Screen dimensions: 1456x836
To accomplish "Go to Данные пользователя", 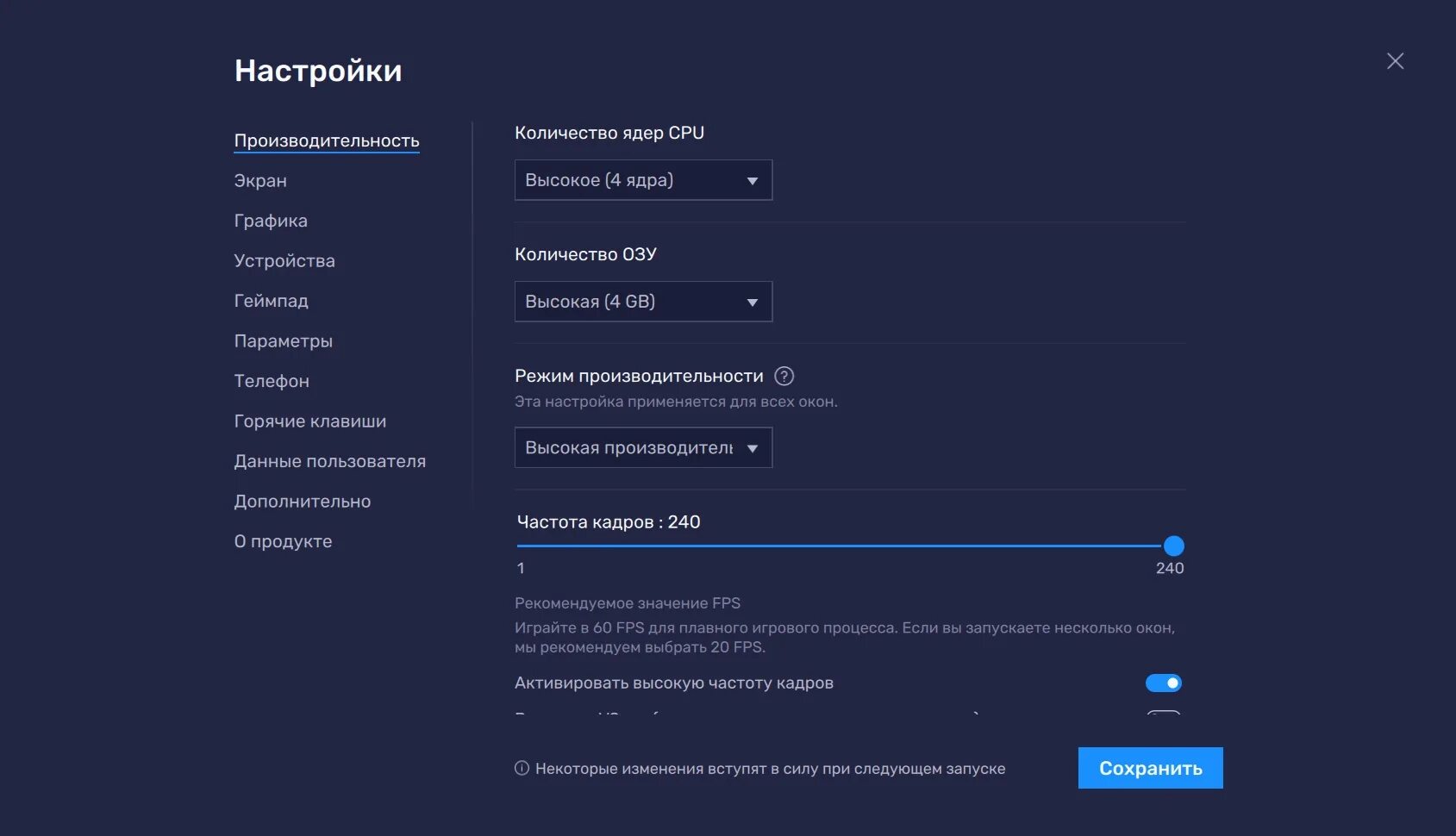I will click(x=330, y=461).
